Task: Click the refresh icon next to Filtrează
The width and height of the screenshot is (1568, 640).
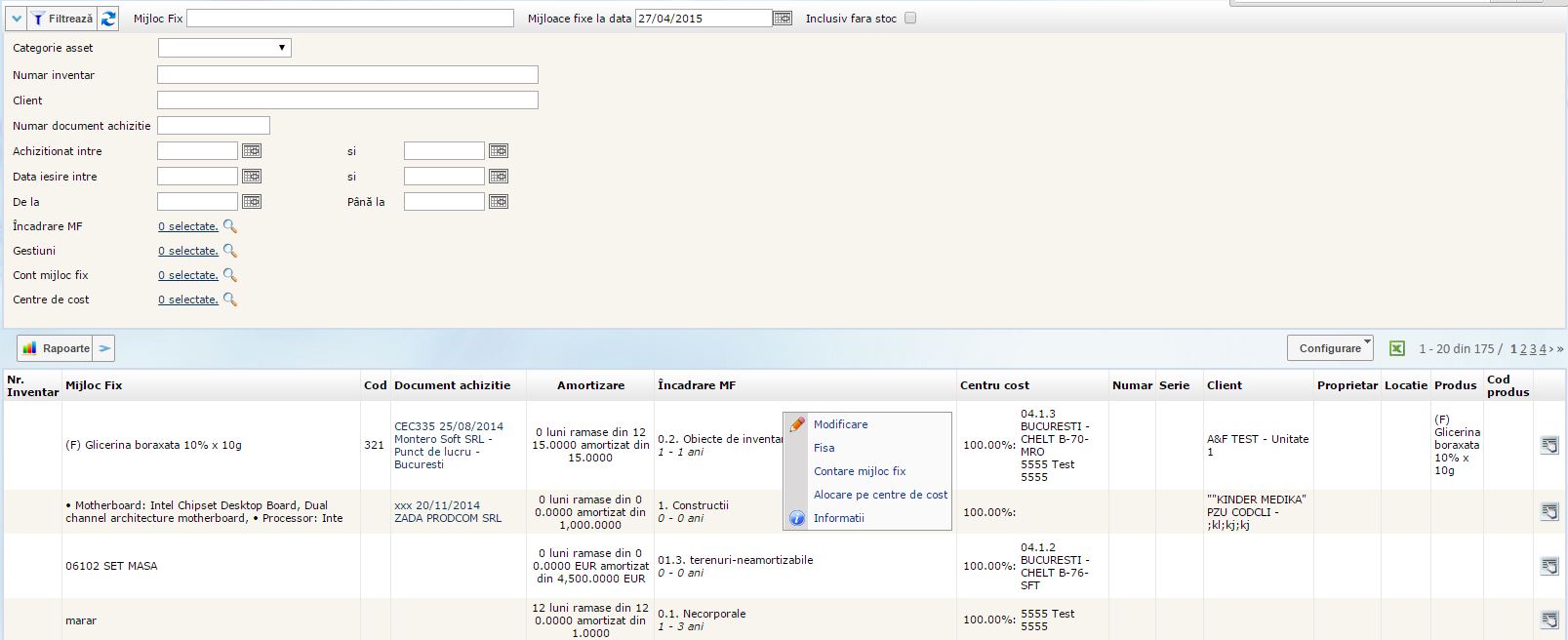Action: tap(108, 19)
